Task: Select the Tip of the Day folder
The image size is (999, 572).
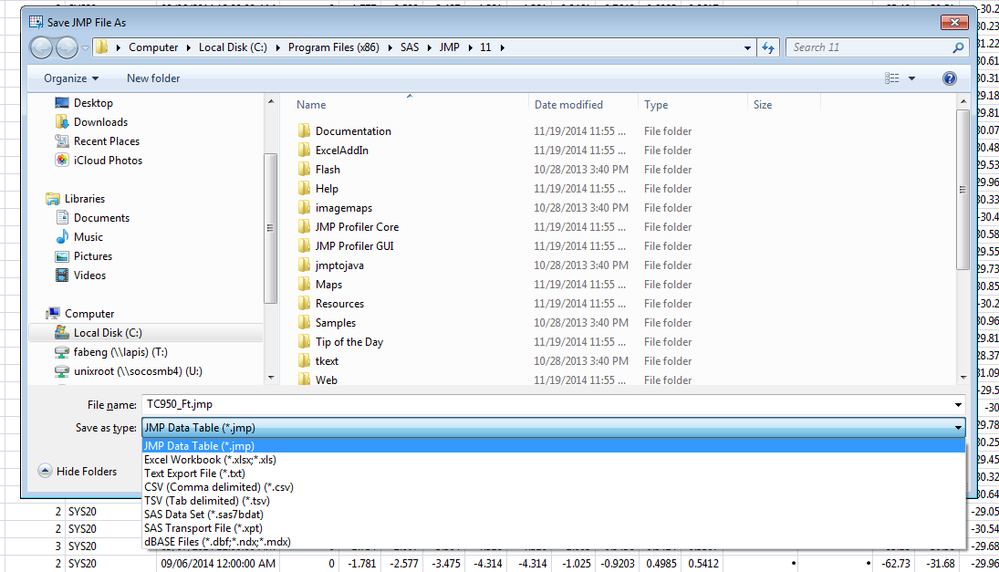Action: point(349,342)
